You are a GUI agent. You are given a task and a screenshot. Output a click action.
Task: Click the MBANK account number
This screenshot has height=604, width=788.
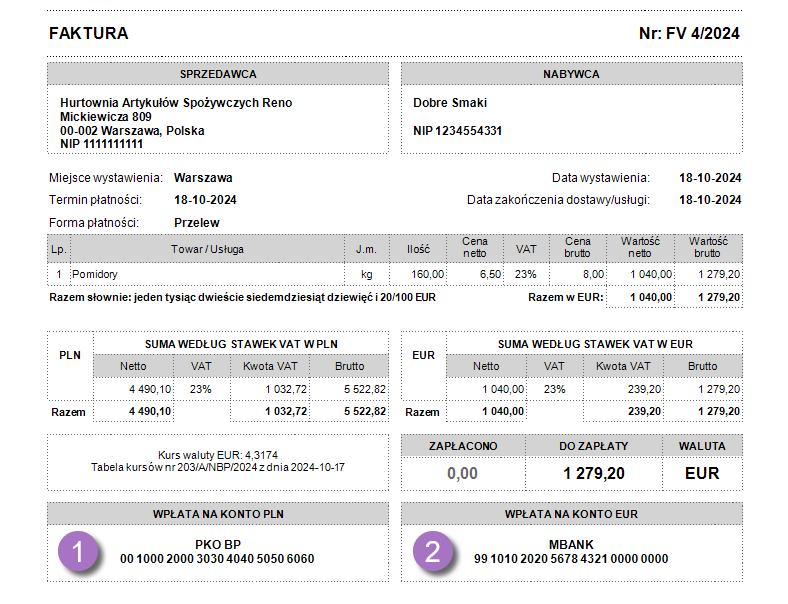coord(571,559)
